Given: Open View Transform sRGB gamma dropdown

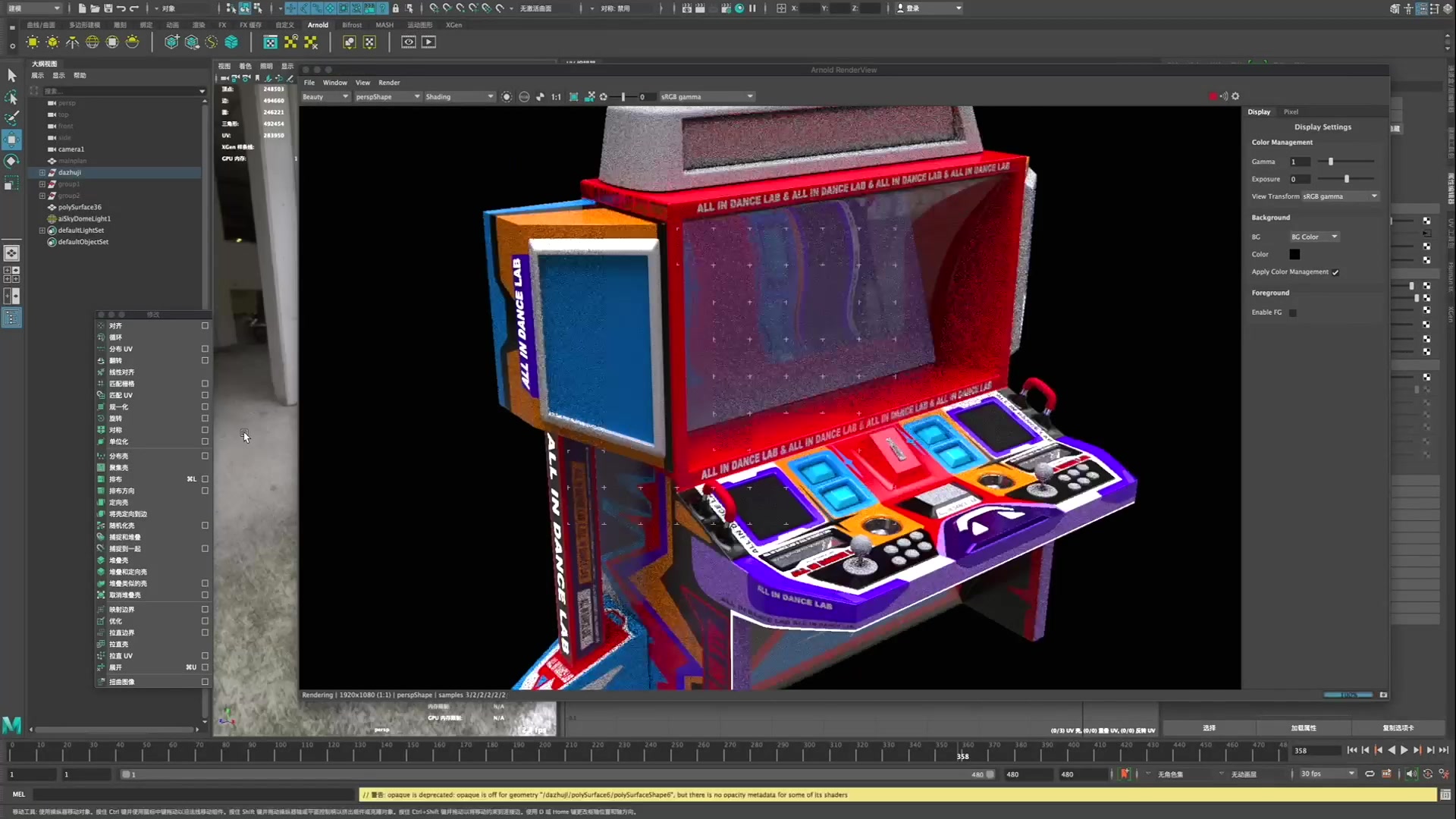Looking at the screenshot, I should coord(1340,196).
